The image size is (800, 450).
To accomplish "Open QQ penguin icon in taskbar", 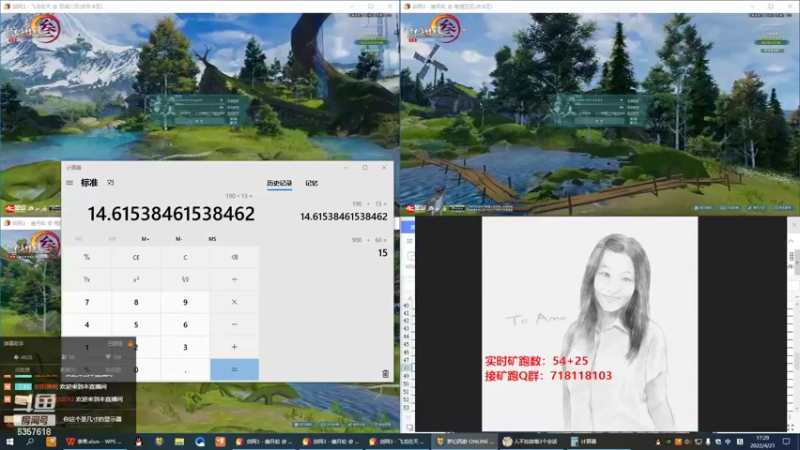I will (x=138, y=441).
